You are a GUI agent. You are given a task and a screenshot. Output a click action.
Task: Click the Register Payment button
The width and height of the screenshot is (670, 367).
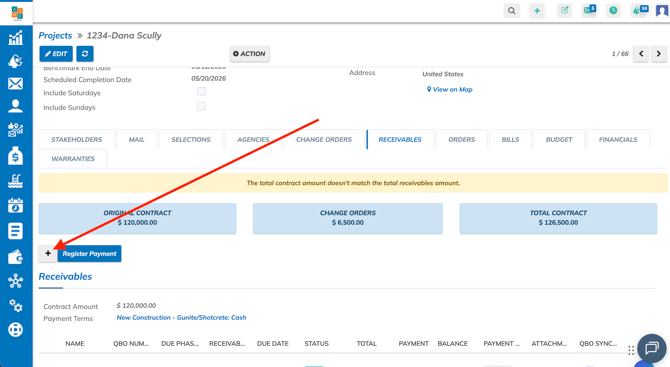coord(89,254)
